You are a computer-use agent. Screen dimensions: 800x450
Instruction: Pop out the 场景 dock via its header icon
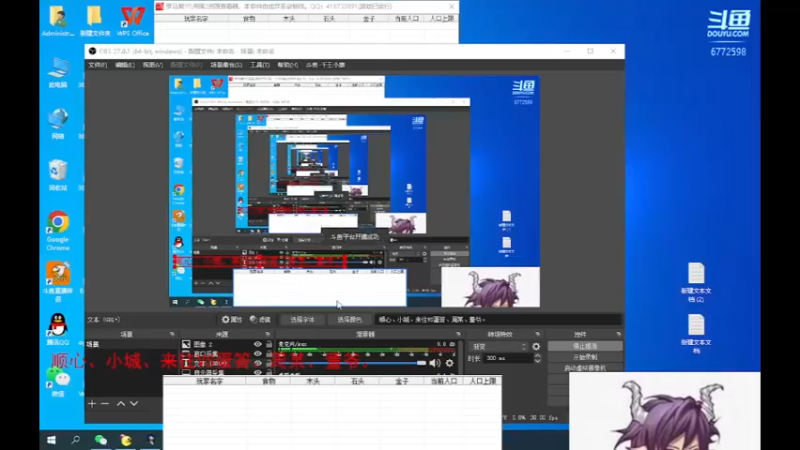[x=172, y=334]
